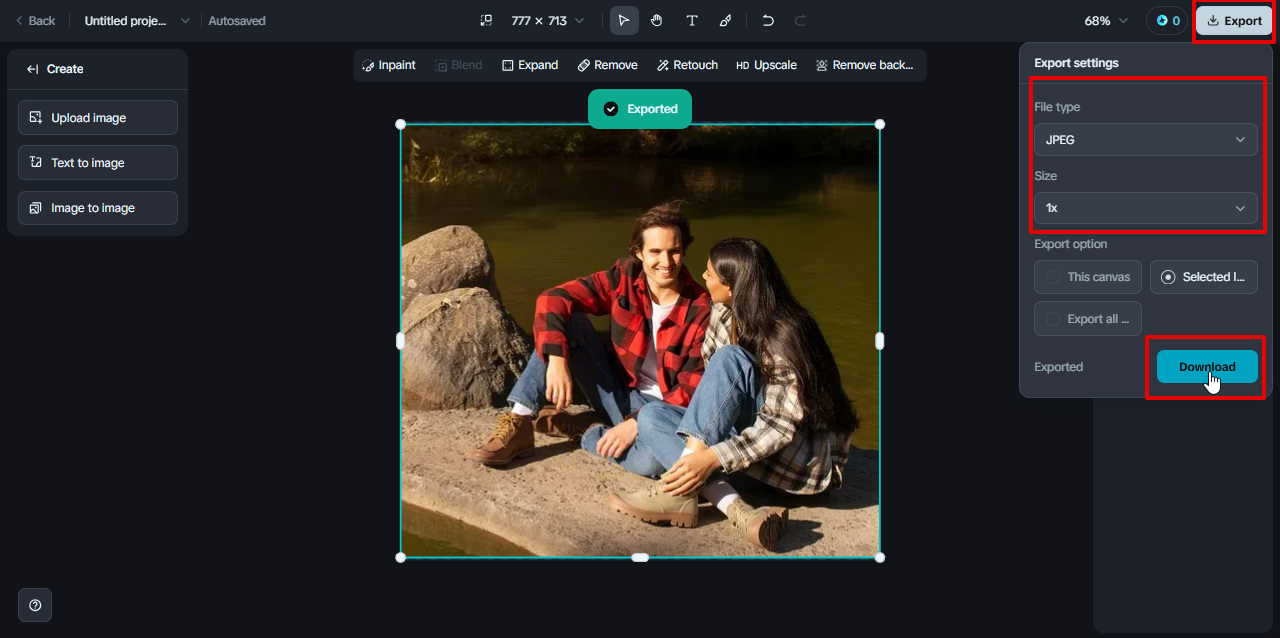
Task: Click the undo arrow
Action: (767, 20)
